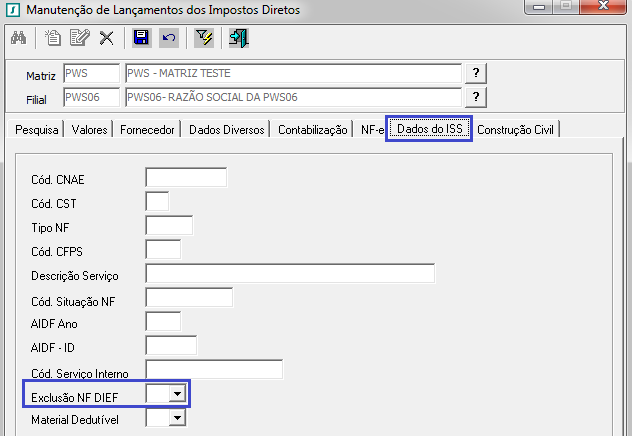The image size is (632, 436).
Task: Click the AIDF Ano input field
Action: pyautogui.click(x=163, y=321)
